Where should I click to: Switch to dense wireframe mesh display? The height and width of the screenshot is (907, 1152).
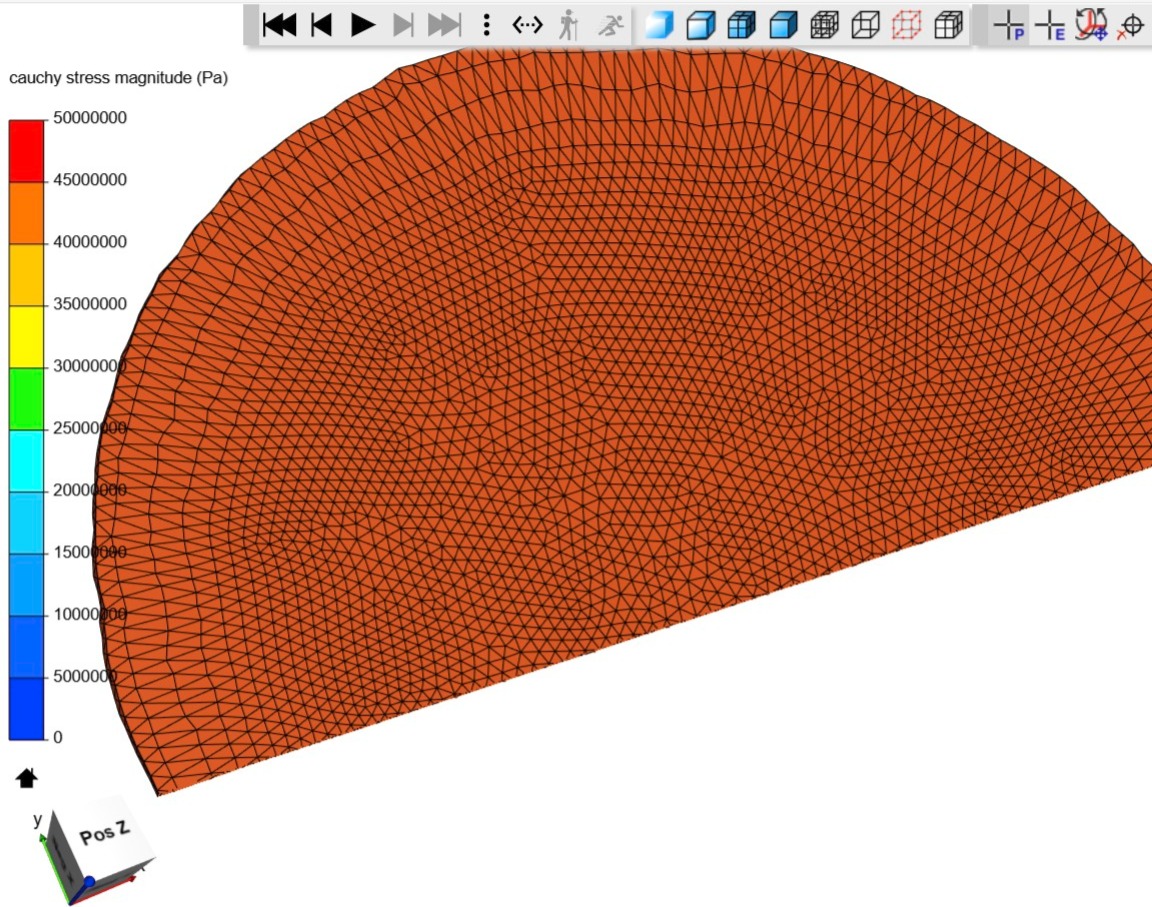click(824, 25)
